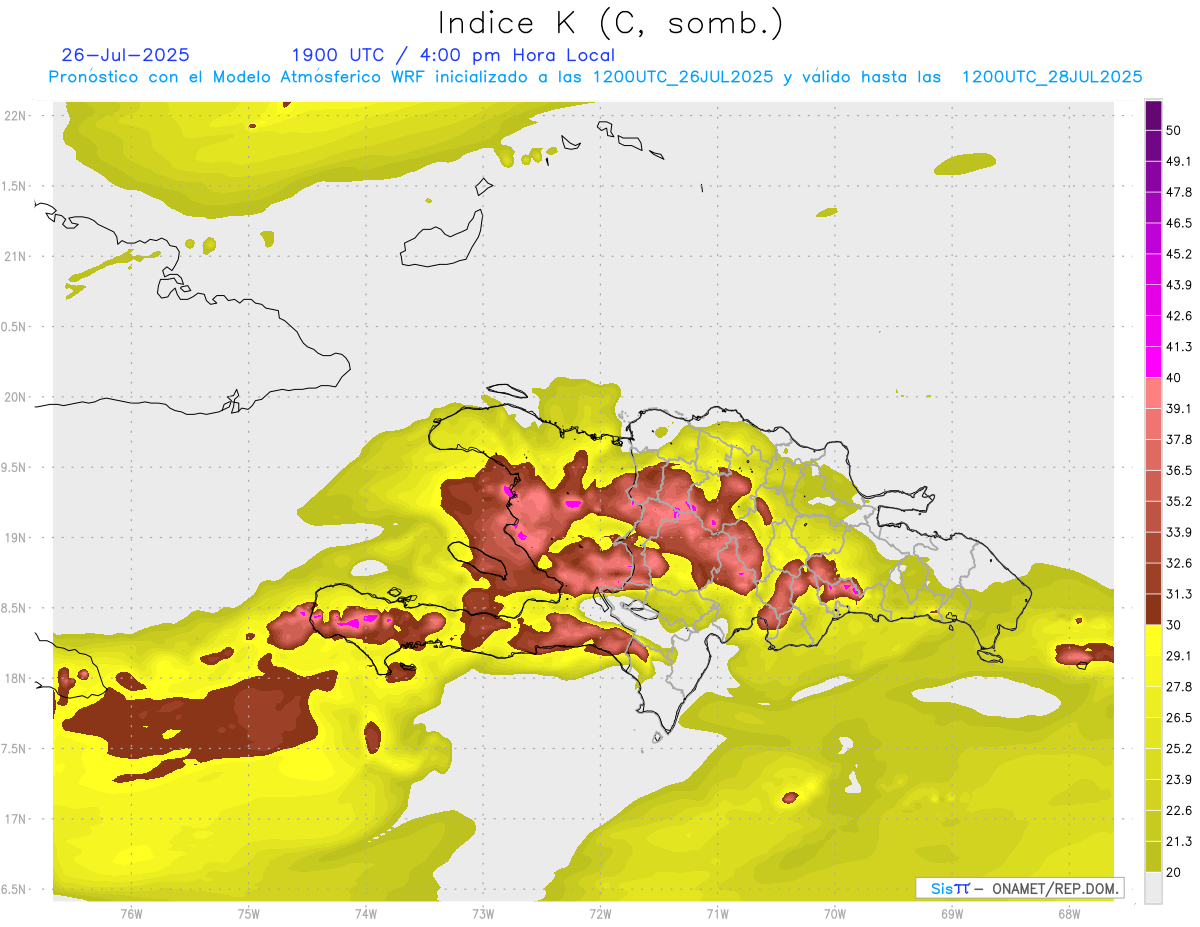1200x927 pixels.
Task: Click longitude label "68W"
Action: 1069,914
